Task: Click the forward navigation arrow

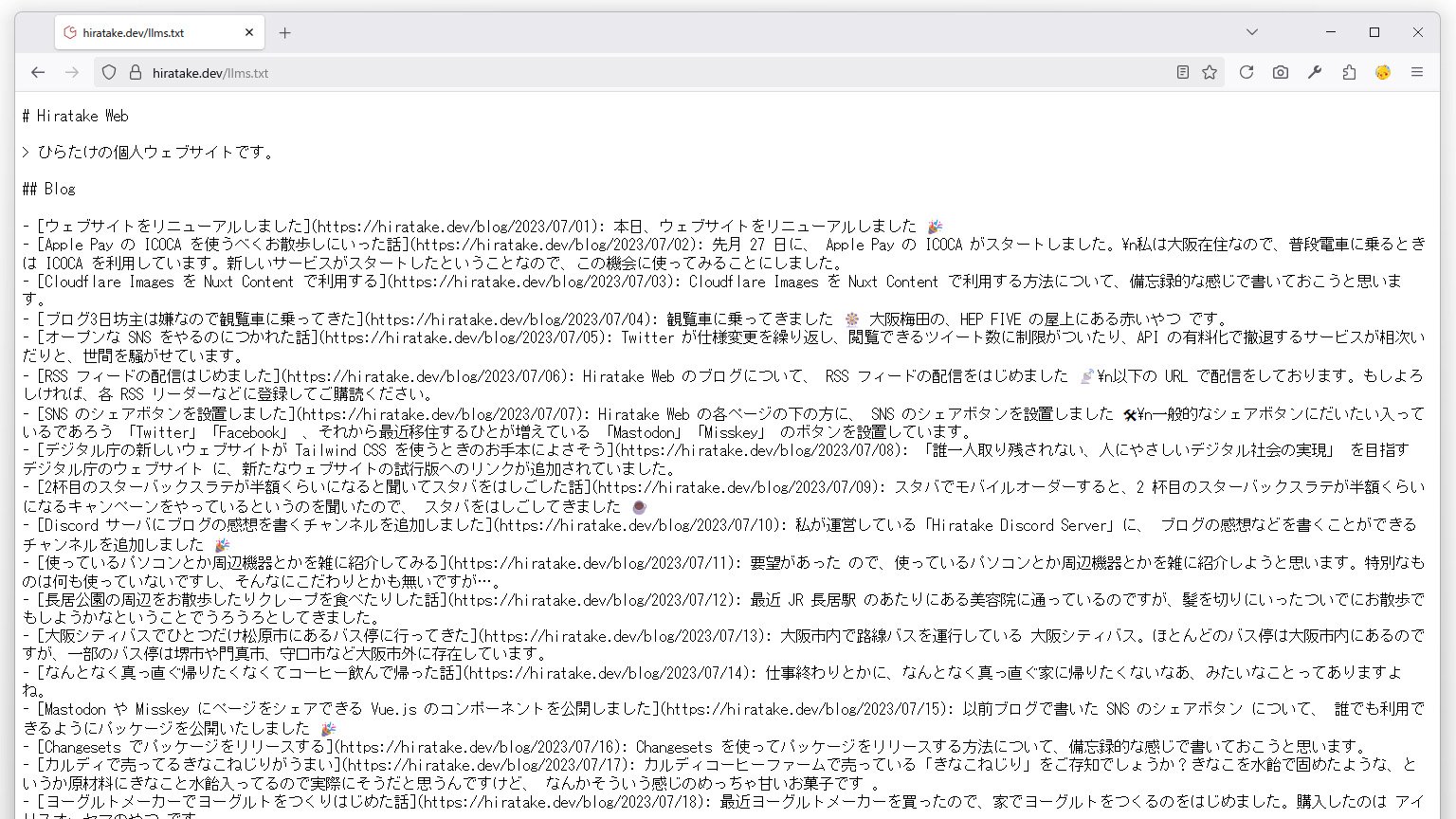Action: 72,72
